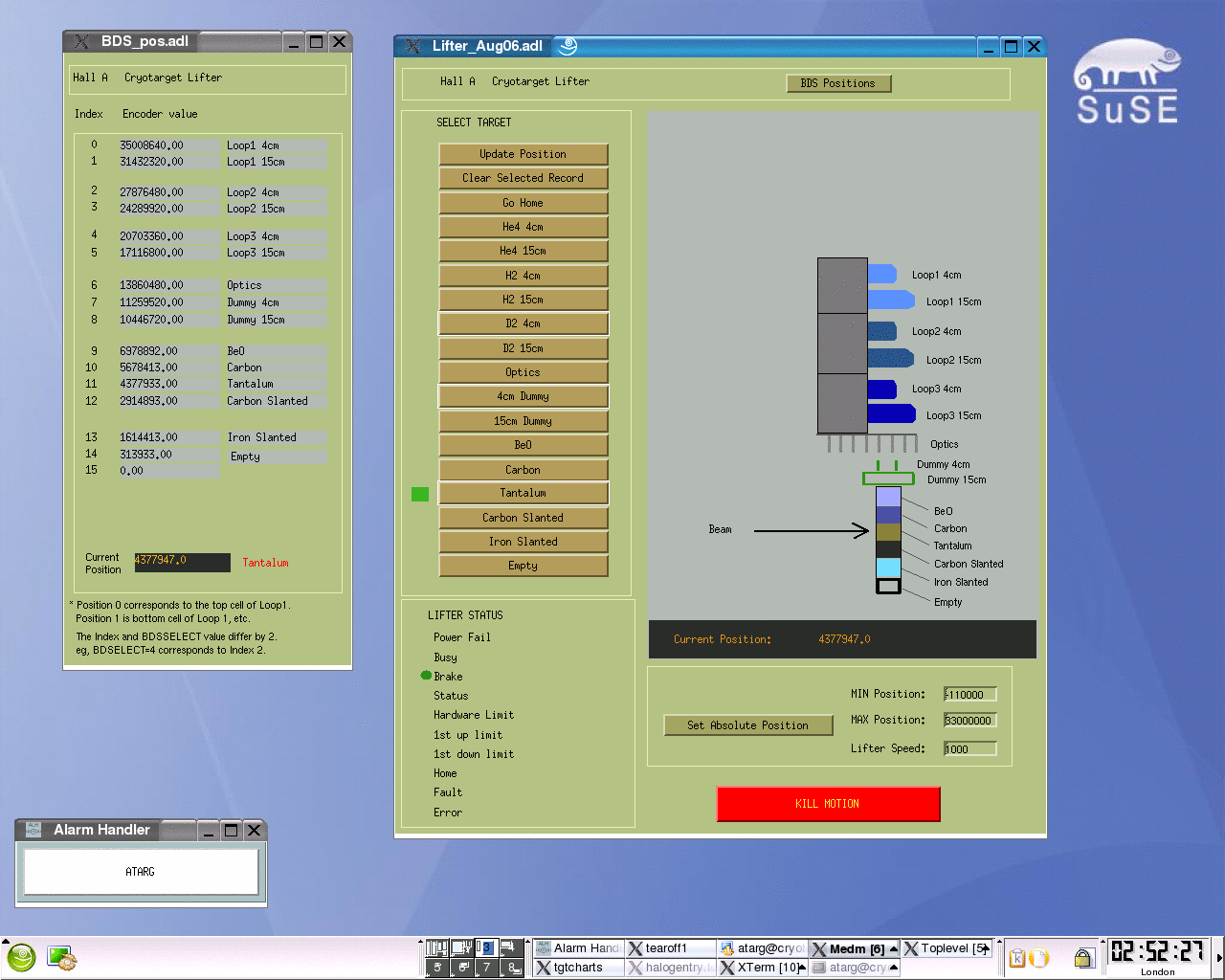This screenshot has width=1225, height=980.
Task: Switch to virtual desktop 1 in pager
Action: click(x=436, y=947)
